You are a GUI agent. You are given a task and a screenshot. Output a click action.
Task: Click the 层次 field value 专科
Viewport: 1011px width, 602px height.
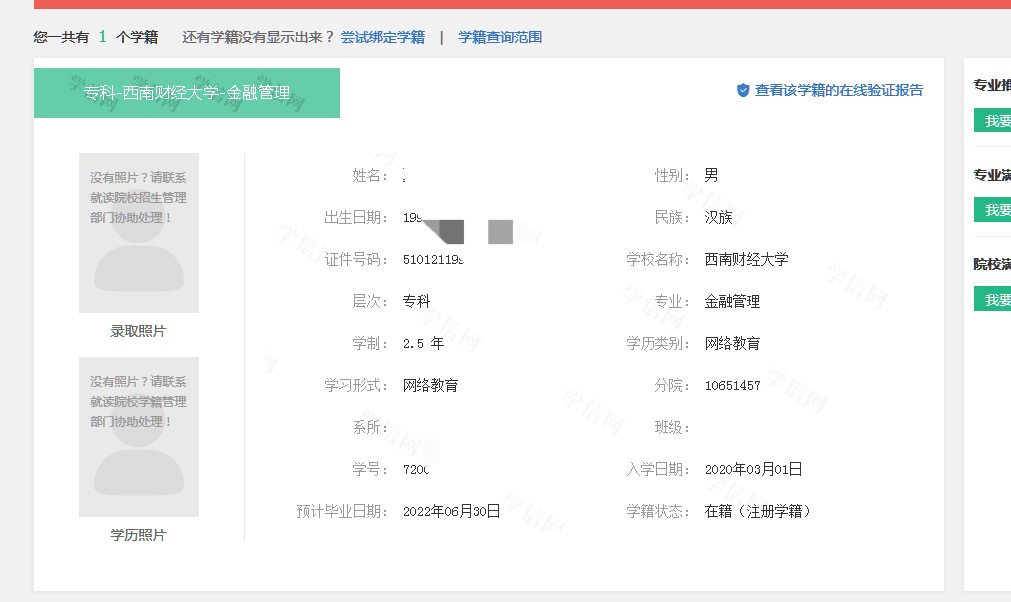(416, 301)
